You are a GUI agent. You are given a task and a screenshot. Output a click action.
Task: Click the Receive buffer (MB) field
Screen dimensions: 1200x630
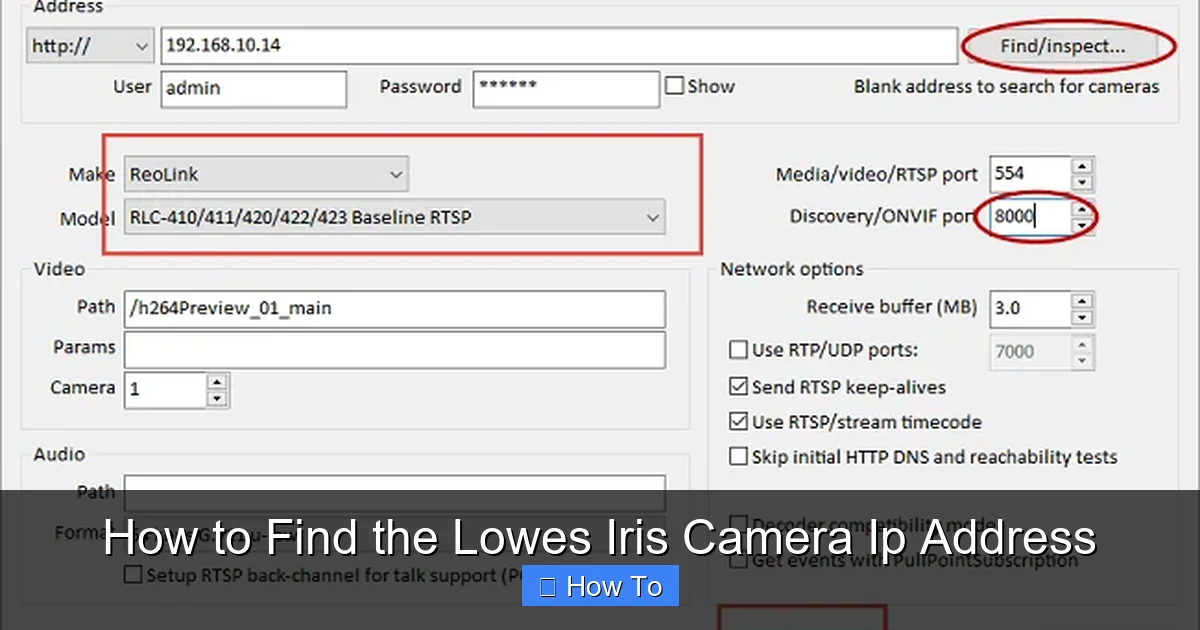pyautogui.click(x=1030, y=308)
